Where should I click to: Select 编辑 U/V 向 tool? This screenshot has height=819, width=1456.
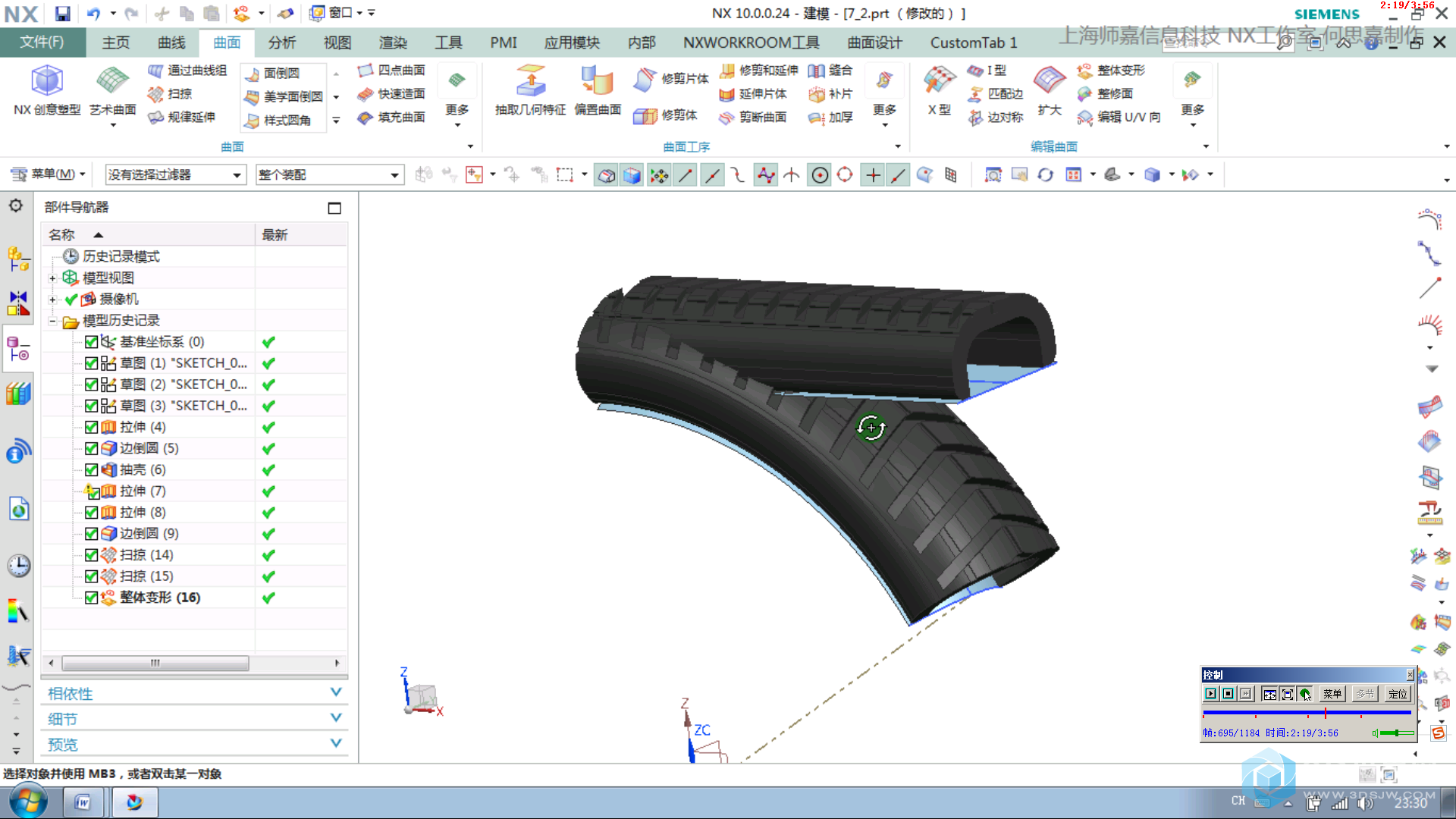tap(1119, 118)
